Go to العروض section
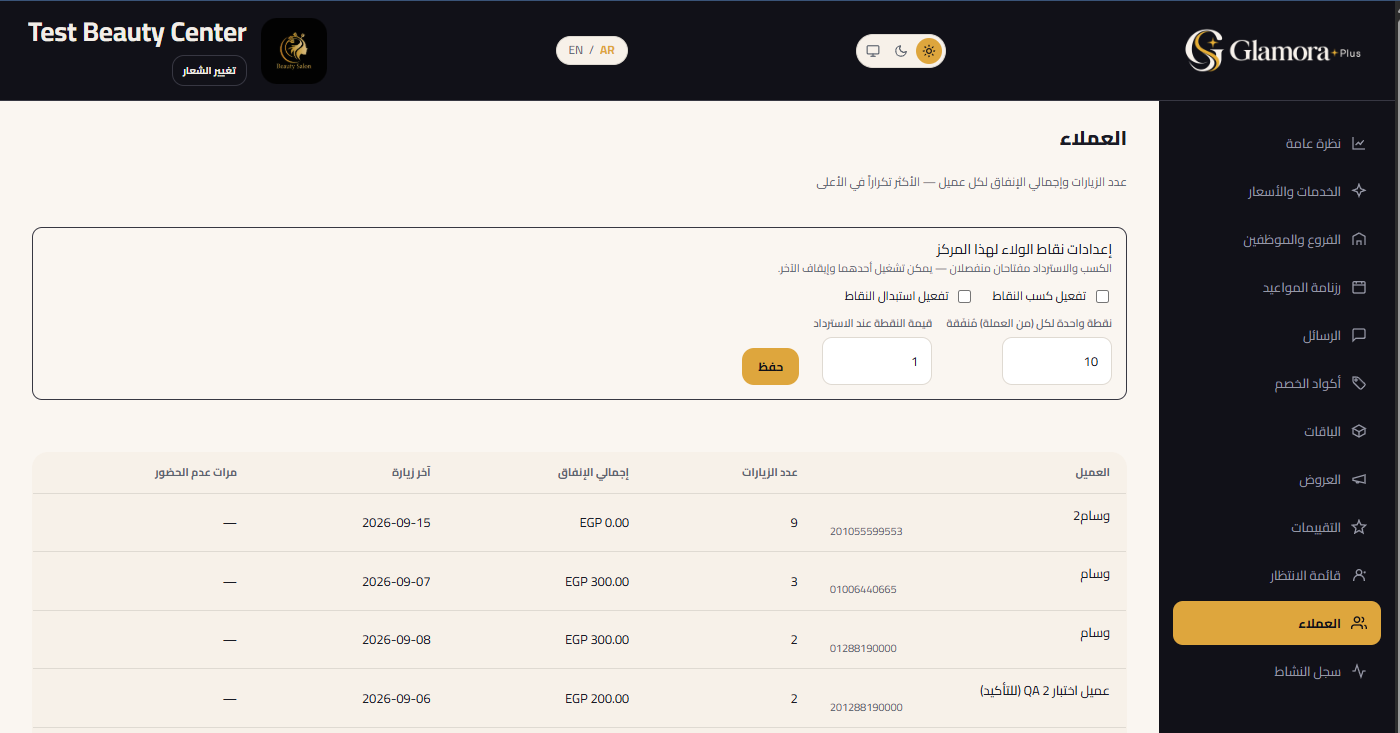Viewport: 1400px width, 733px height. coord(1276,480)
